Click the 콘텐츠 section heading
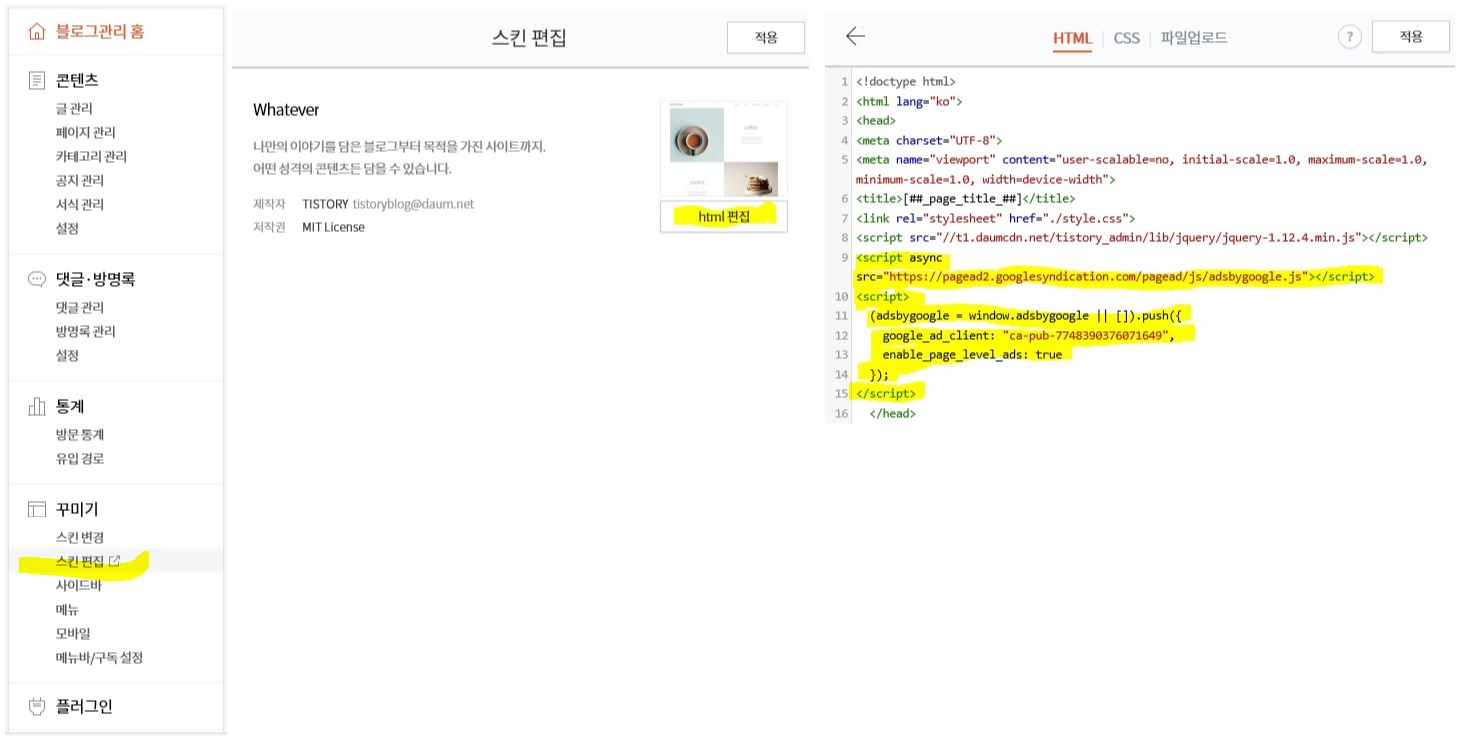This screenshot has height=739, width=1462. (x=77, y=80)
